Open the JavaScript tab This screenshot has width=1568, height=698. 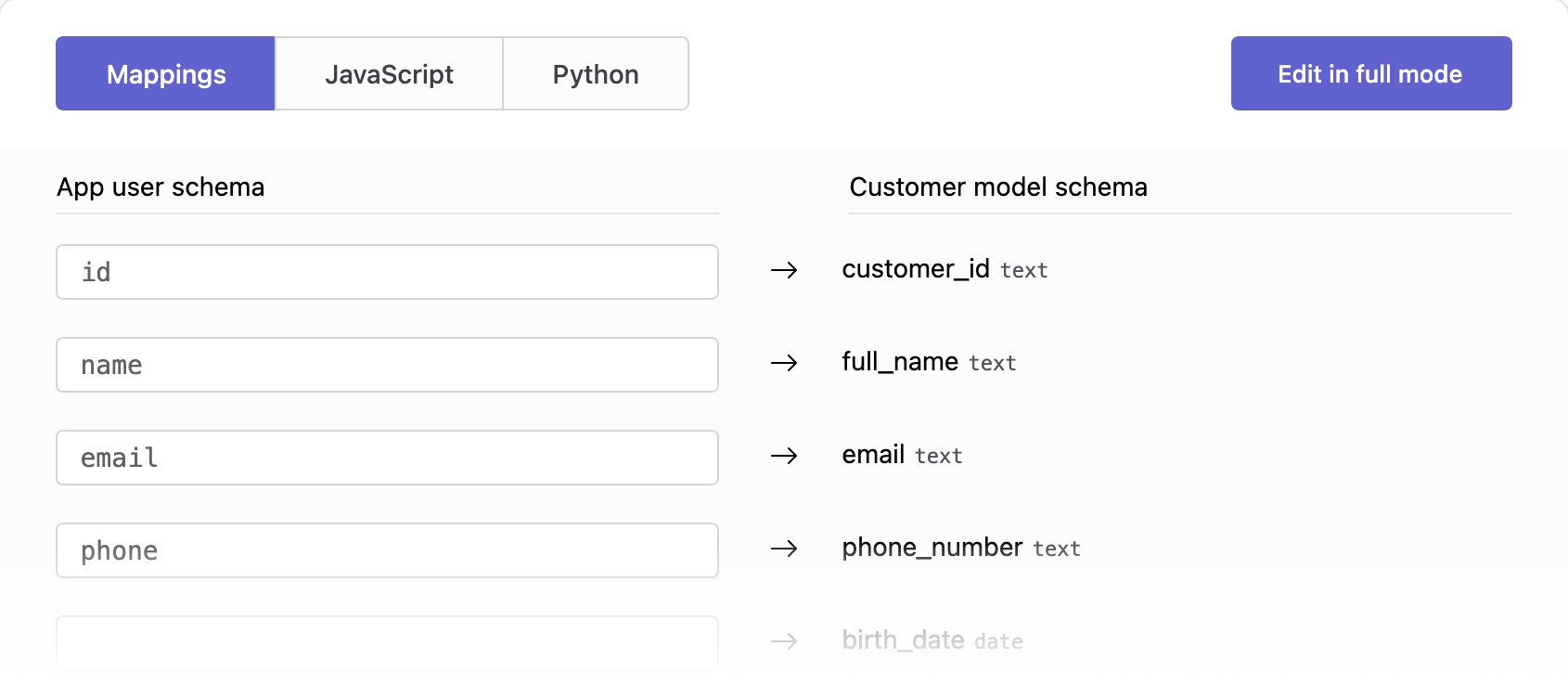(389, 74)
